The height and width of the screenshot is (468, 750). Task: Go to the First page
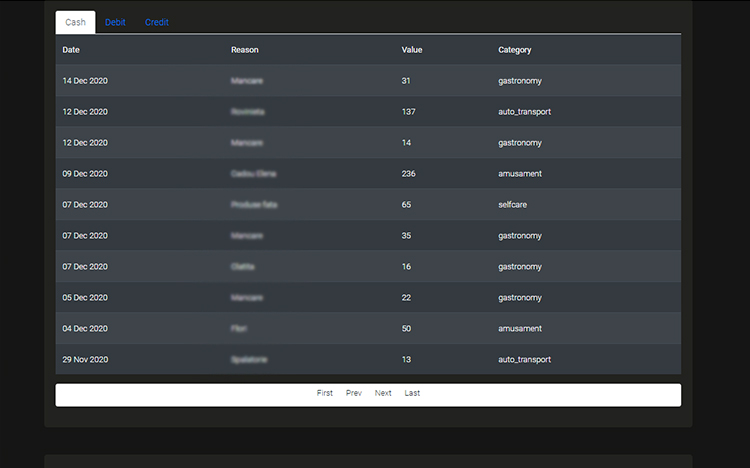point(325,393)
